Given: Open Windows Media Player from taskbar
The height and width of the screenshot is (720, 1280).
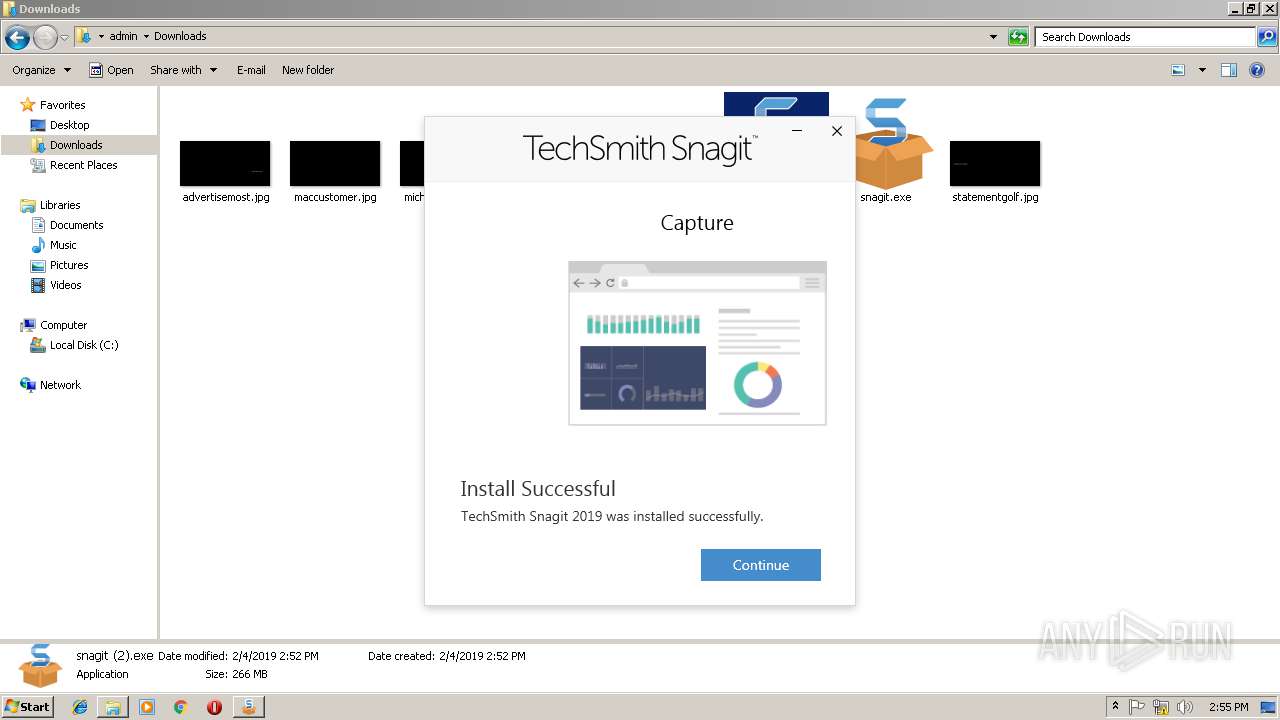Looking at the screenshot, I should 147,707.
